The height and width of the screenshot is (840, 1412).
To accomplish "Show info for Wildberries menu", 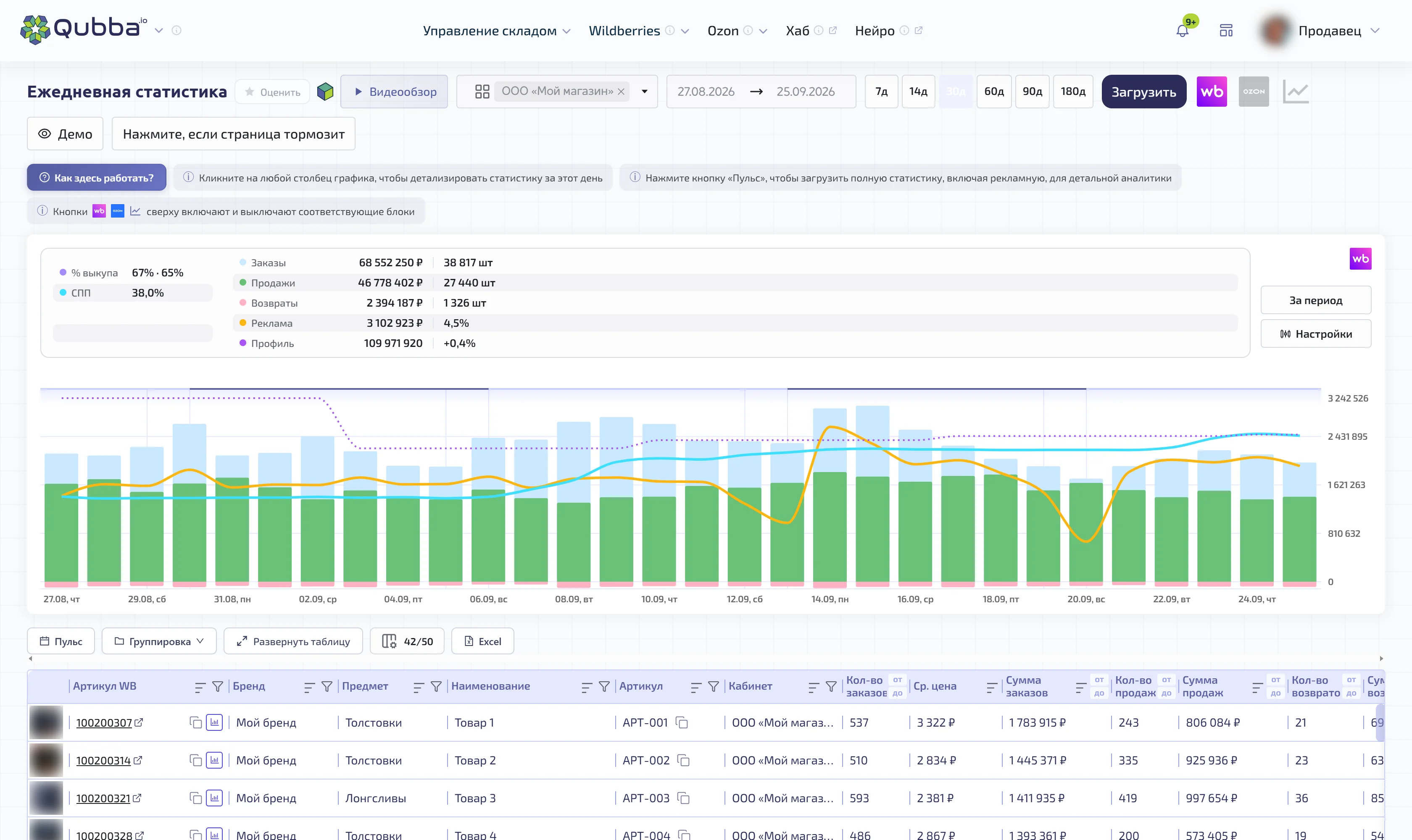I will [669, 31].
